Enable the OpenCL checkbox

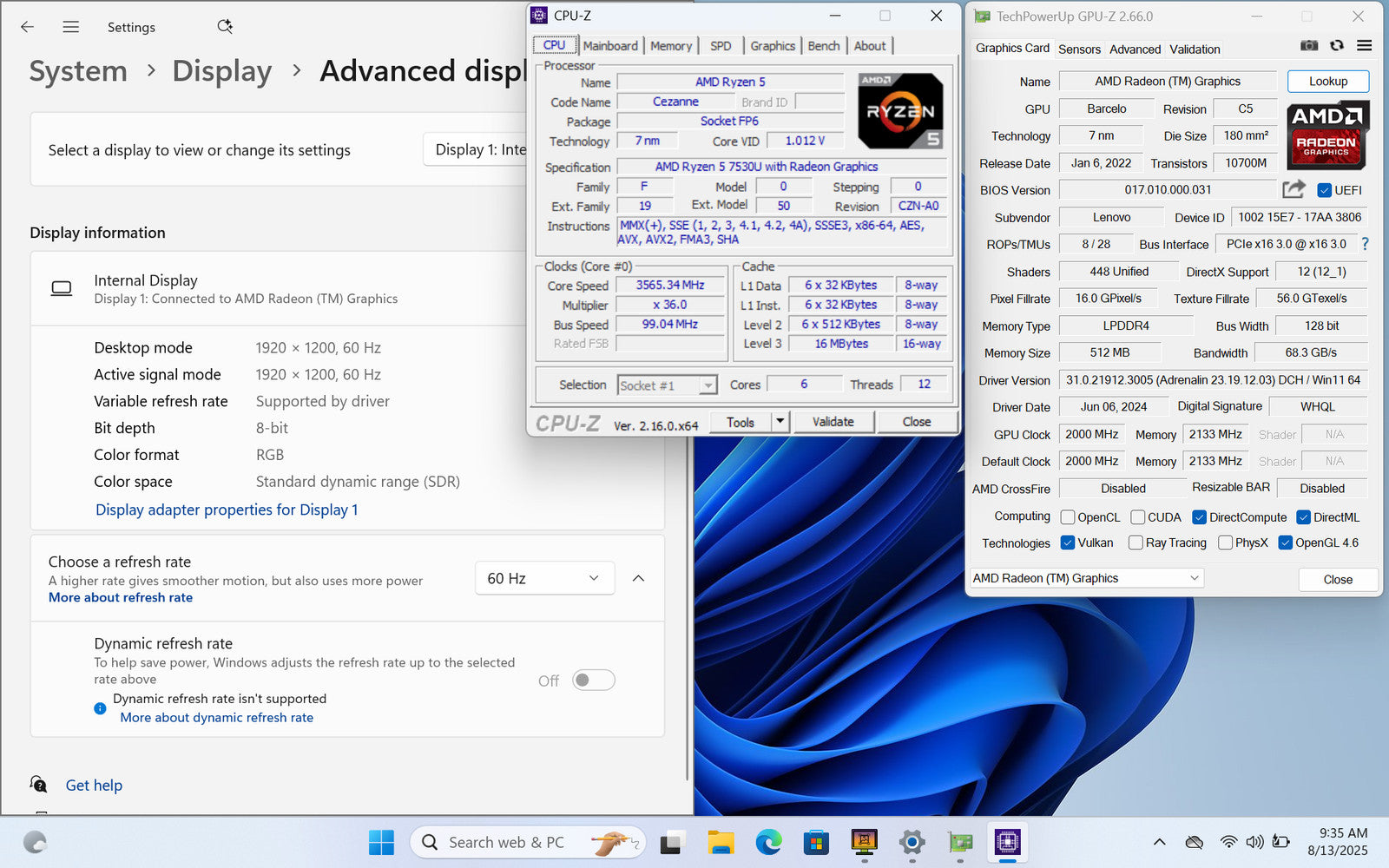[x=1069, y=517]
